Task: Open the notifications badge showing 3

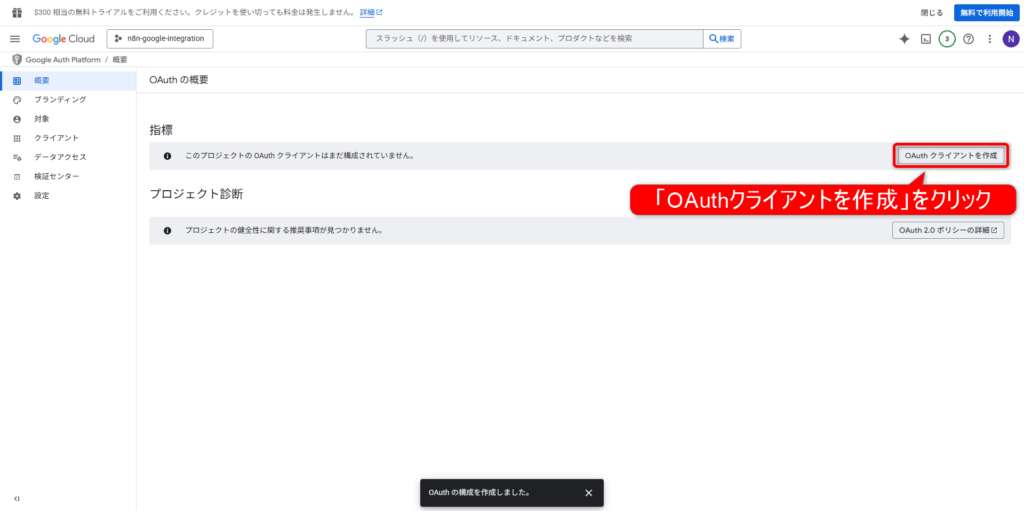Action: (947, 39)
